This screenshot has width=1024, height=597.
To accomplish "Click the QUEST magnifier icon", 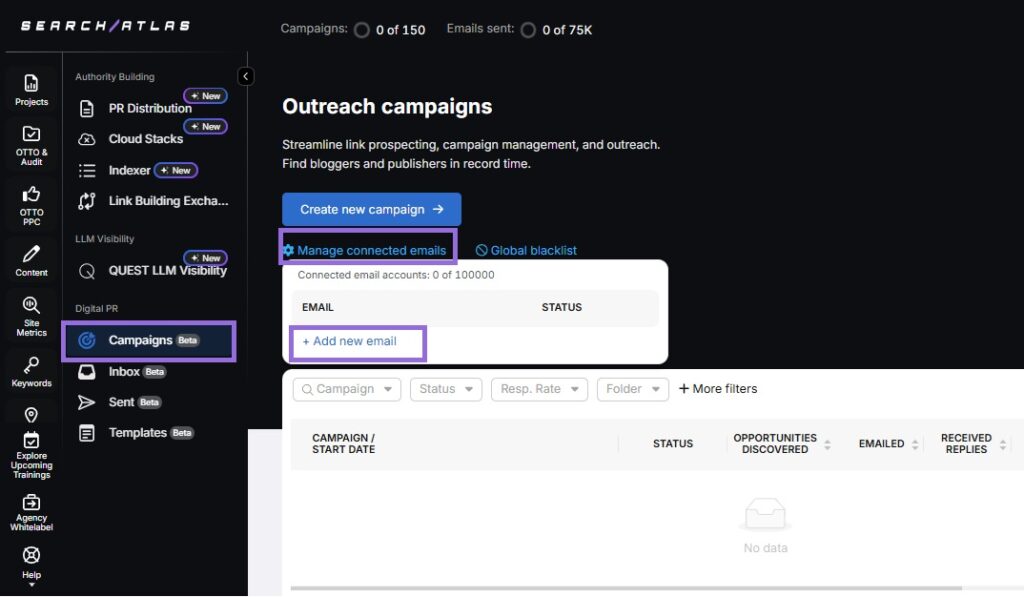I will pos(87,271).
